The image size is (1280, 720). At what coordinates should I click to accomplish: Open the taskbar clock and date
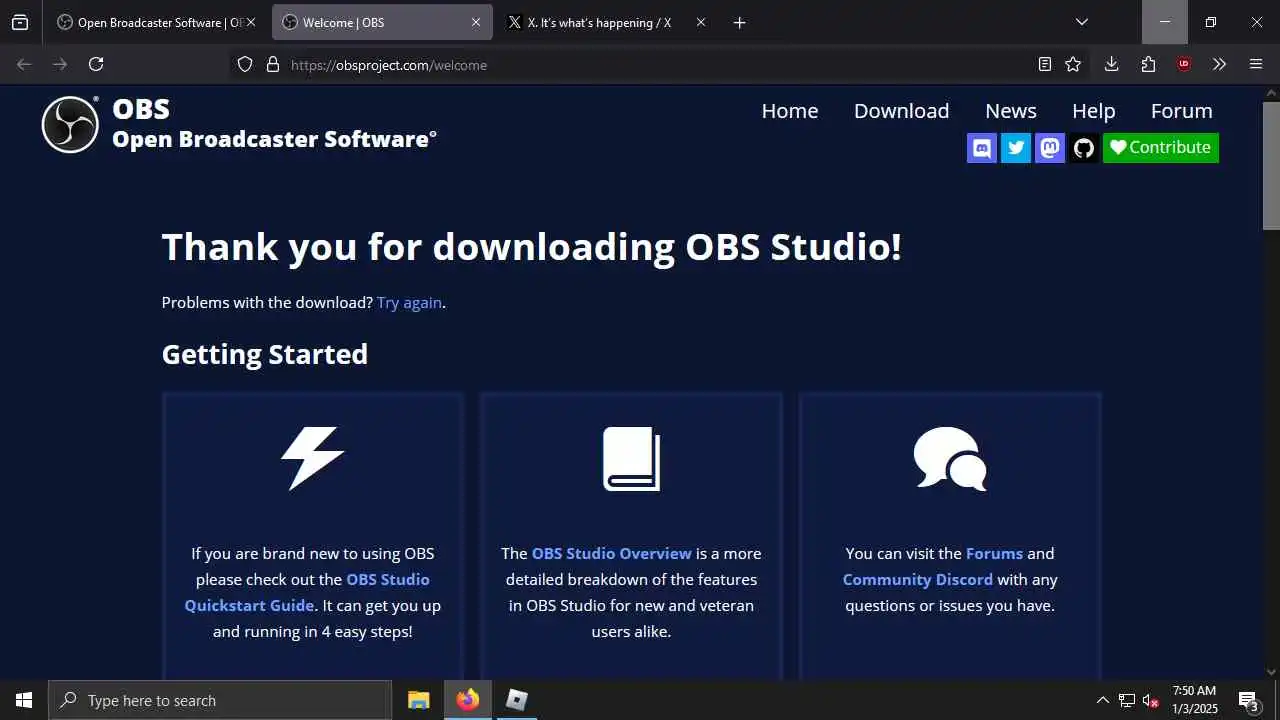coord(1195,700)
